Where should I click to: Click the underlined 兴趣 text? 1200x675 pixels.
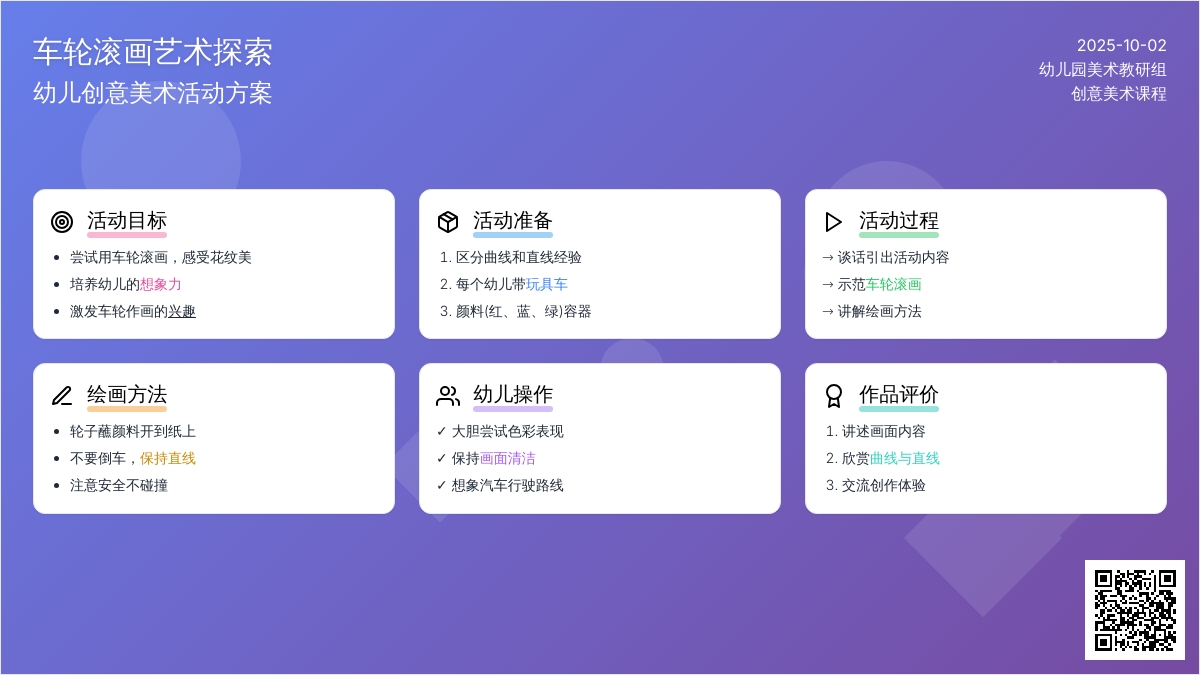coord(182,311)
